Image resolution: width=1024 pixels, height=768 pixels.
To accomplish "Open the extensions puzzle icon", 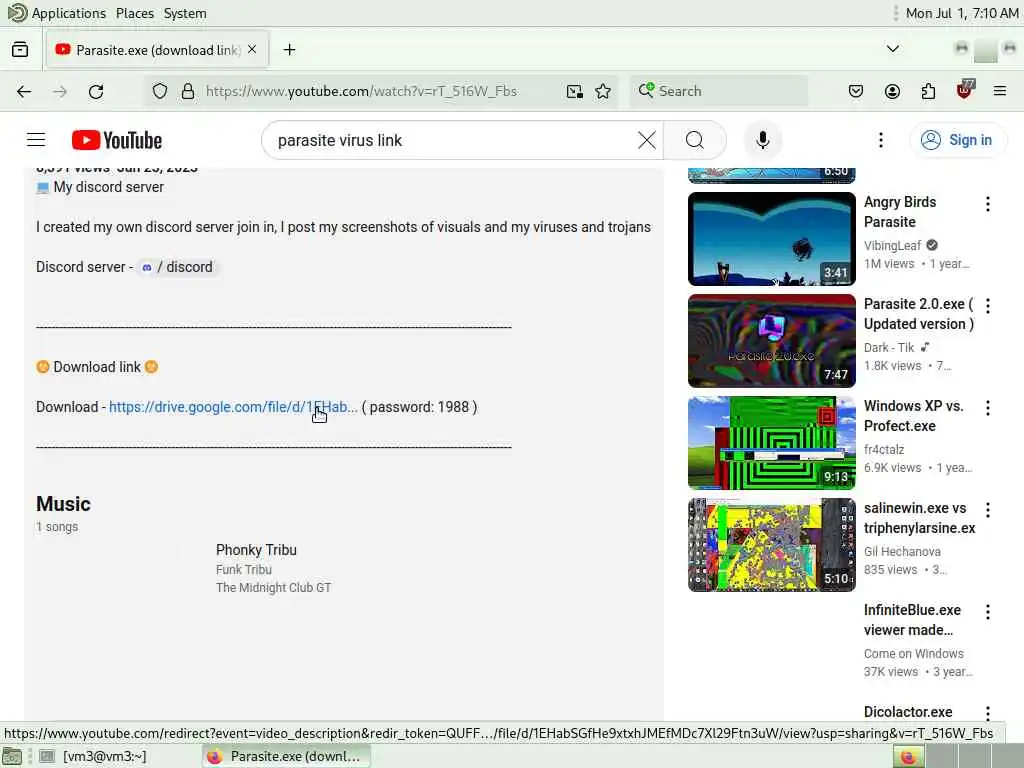I will (x=928, y=91).
